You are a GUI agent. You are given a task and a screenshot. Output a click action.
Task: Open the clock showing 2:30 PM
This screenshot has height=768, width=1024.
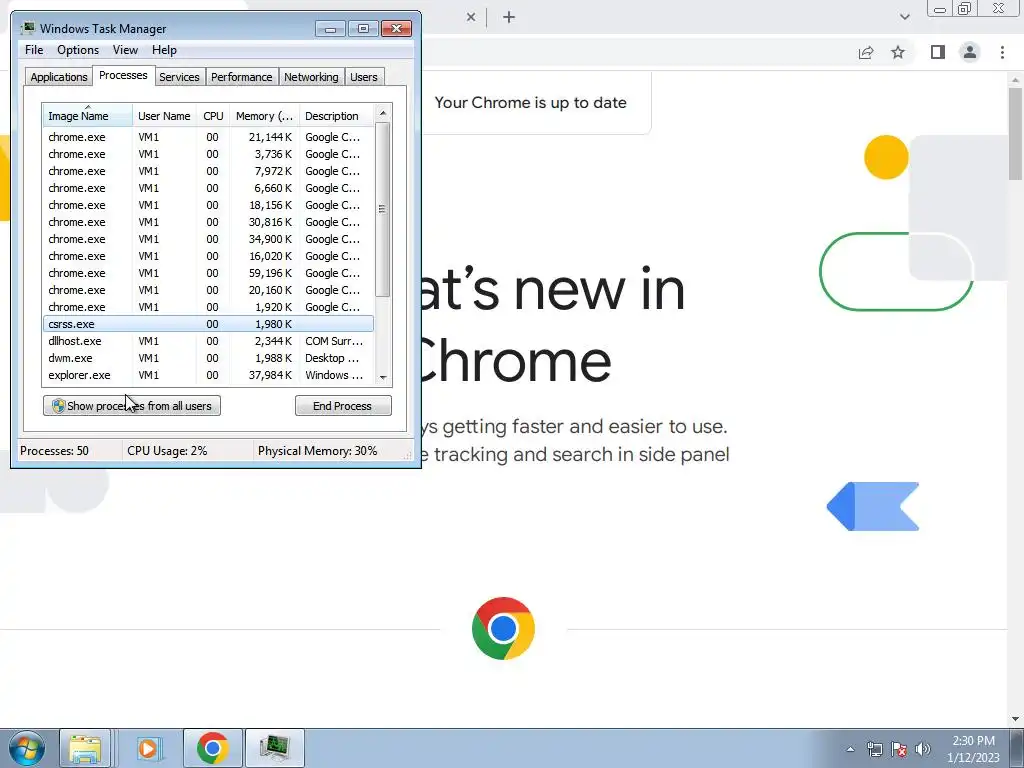pyautogui.click(x=973, y=749)
